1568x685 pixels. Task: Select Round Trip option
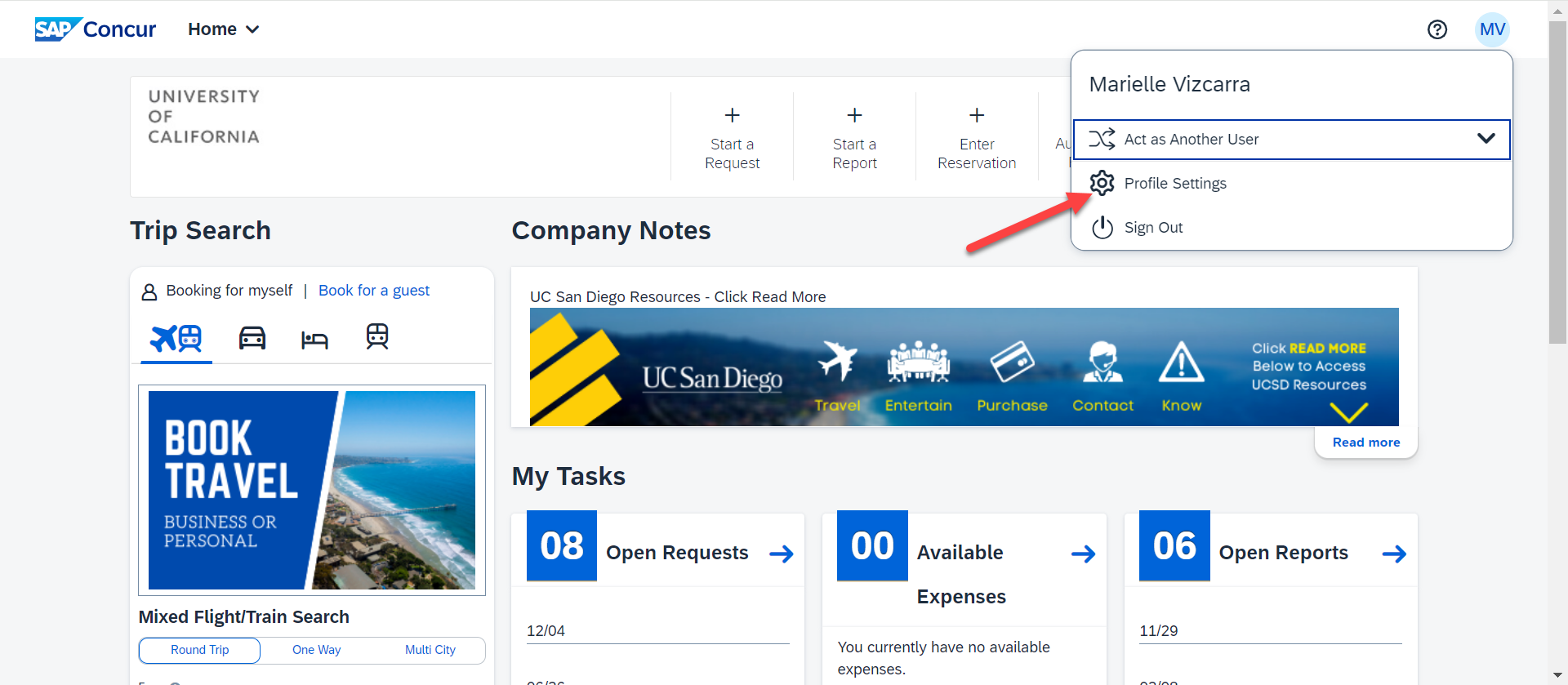coord(200,650)
